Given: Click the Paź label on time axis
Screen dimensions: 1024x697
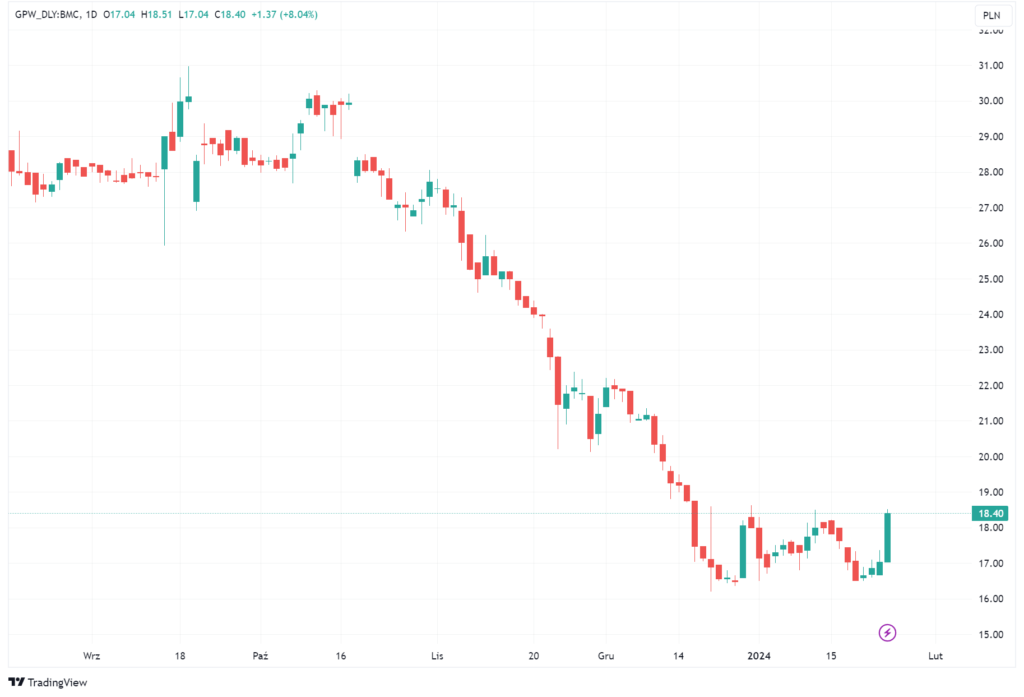Looking at the screenshot, I should click(x=261, y=656).
